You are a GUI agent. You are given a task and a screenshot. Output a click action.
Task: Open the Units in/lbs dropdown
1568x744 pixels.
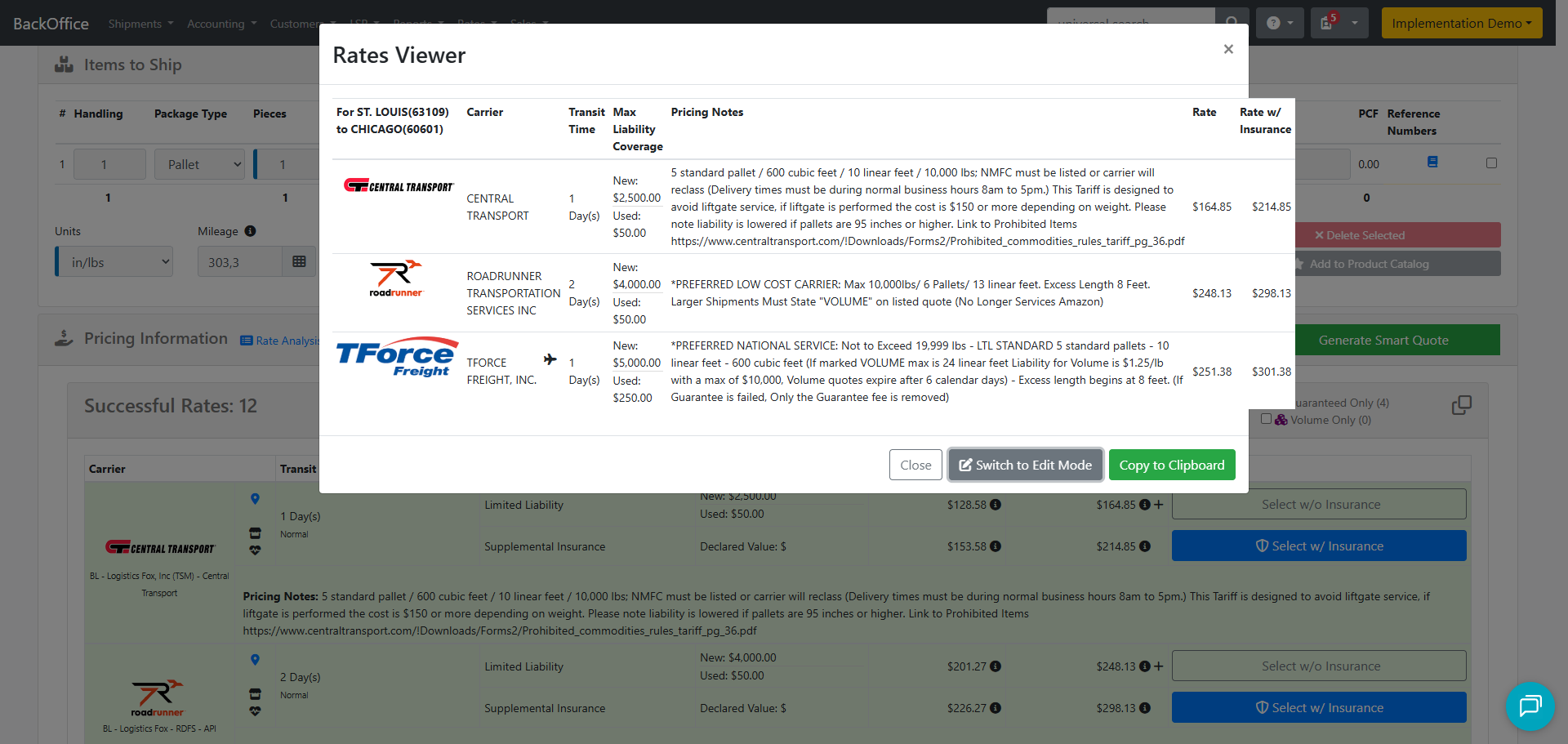click(114, 262)
